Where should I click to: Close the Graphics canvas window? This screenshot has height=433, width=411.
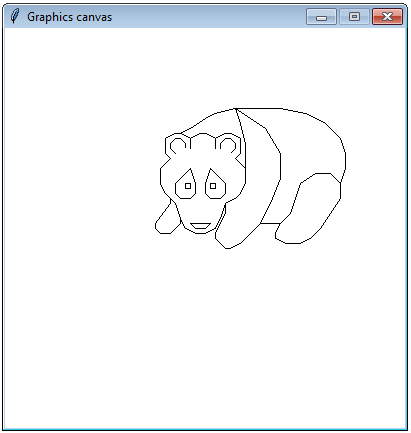pos(387,17)
